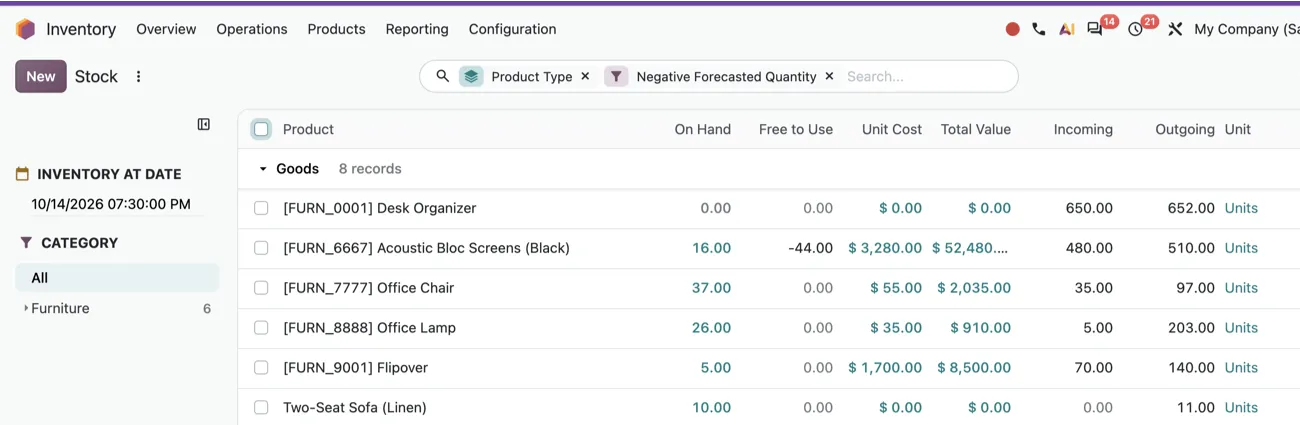Screen dimensions: 1300x425
Task: Remove the Product Type facet
Action: (x=585, y=76)
